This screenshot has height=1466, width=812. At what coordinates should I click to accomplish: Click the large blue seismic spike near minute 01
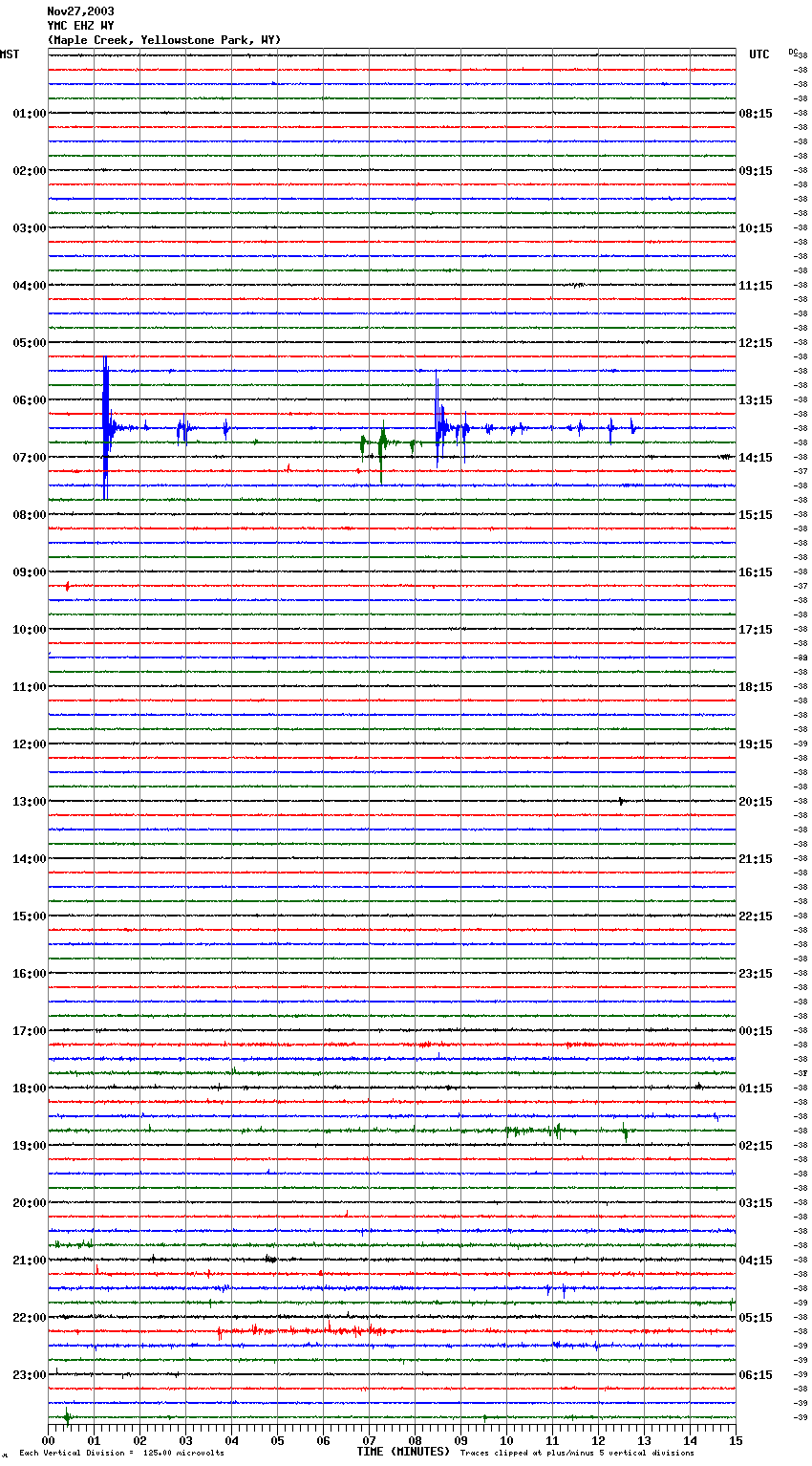[x=106, y=427]
